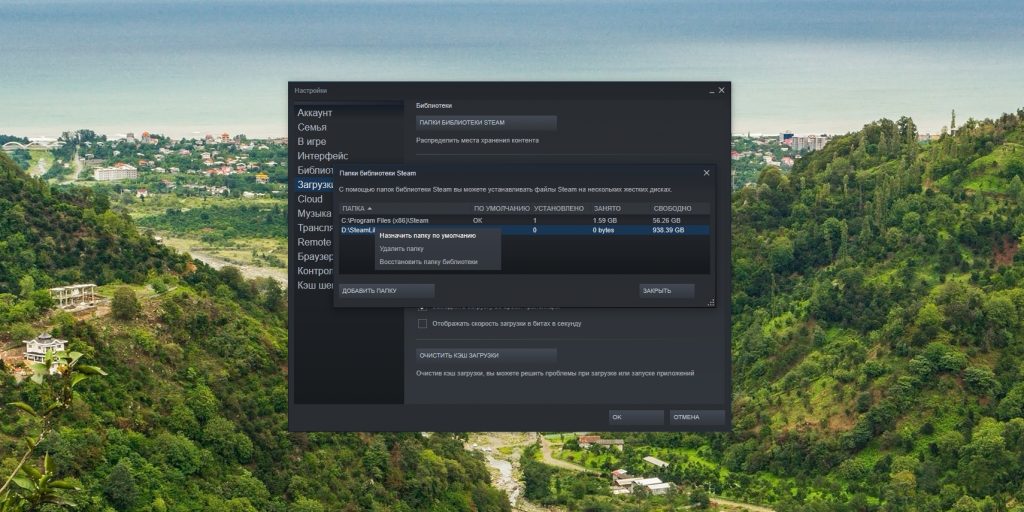Open ПАПКИ БИБЛИОТЕКИ STEAM button
1024x512 pixels.
click(x=486, y=123)
